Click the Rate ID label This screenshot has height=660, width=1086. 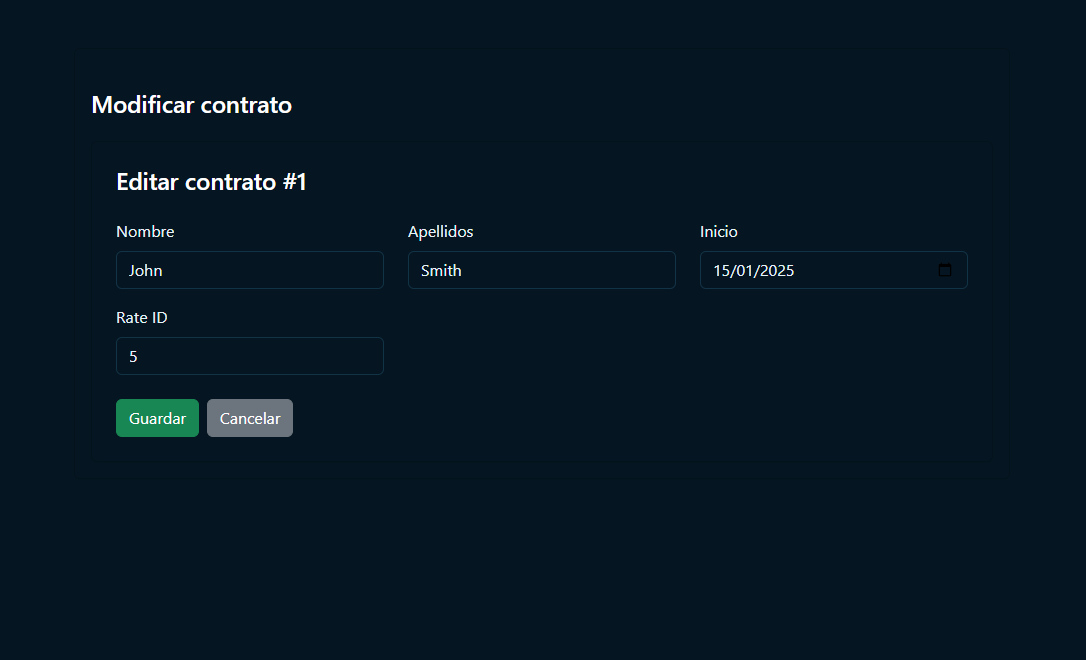point(141,317)
